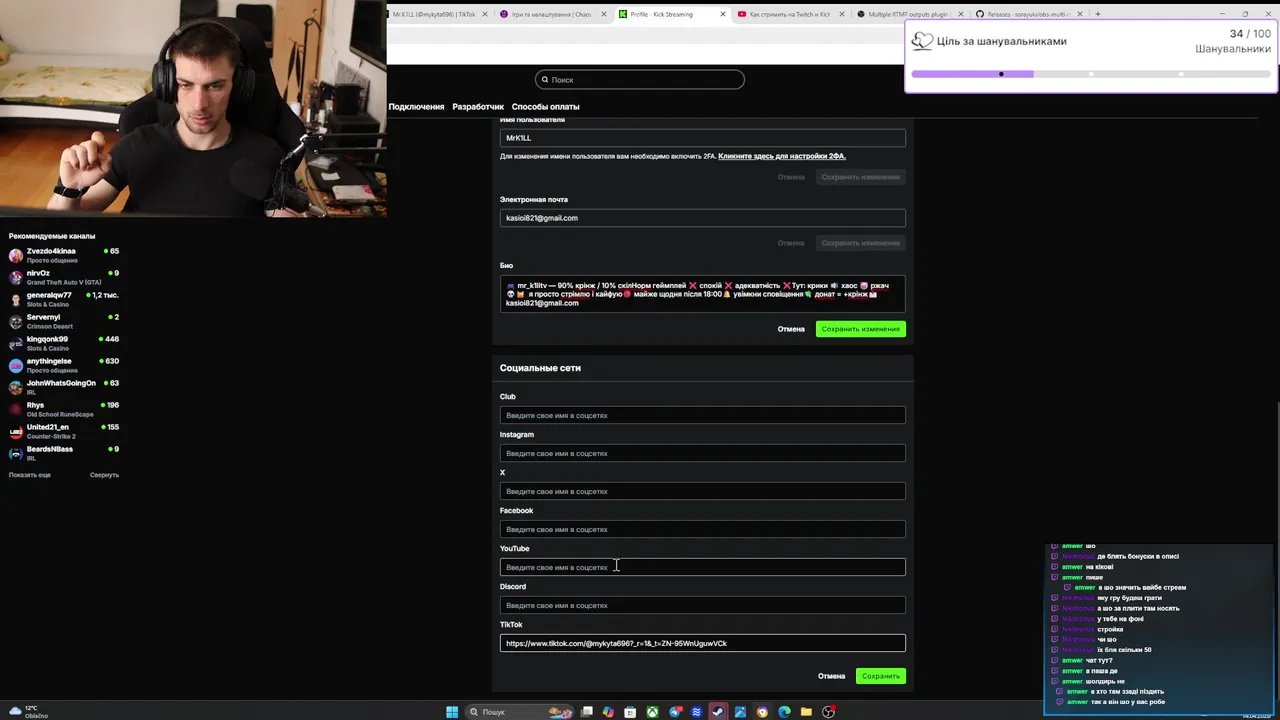Open kingqonk99 channel avatar

pos(15,343)
